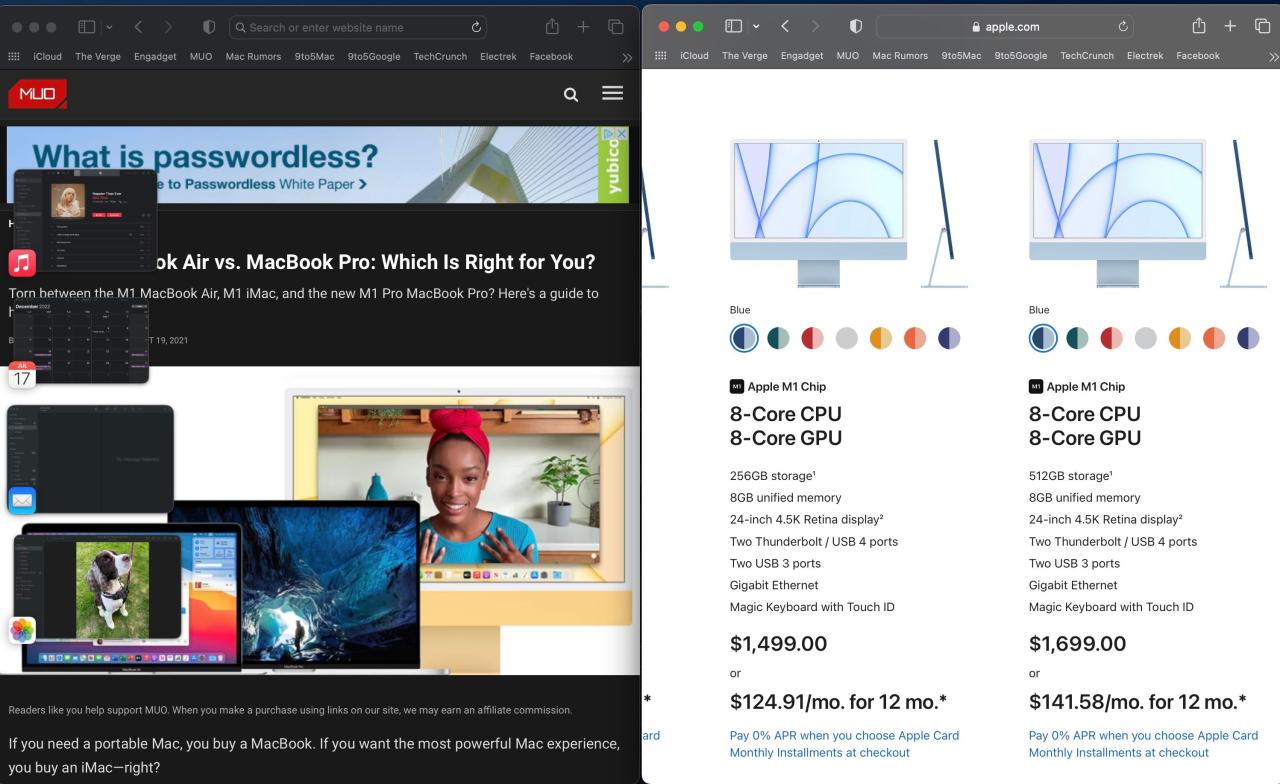Select the green color for the $1,499 iMac

click(778, 338)
